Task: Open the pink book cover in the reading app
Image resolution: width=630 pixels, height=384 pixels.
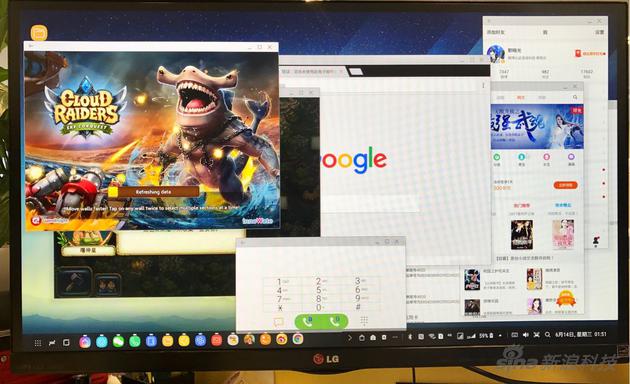Action: pos(562,234)
